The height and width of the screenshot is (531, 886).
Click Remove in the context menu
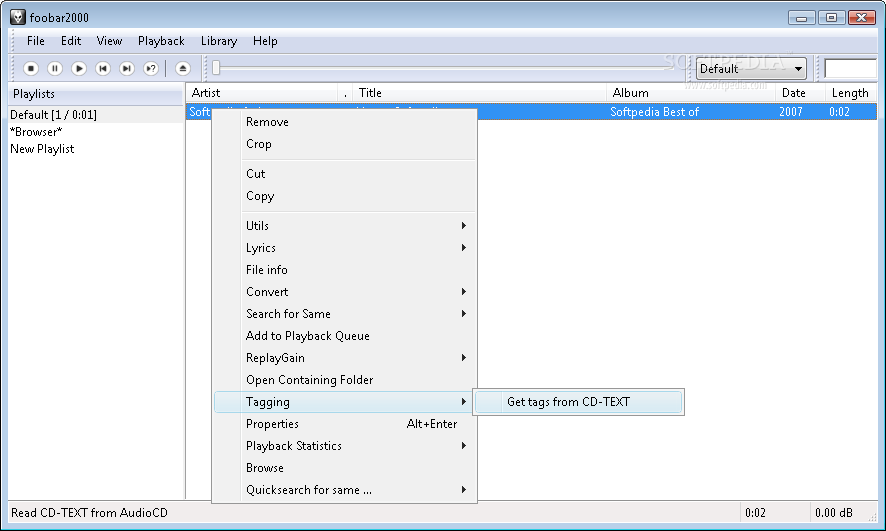point(344,122)
